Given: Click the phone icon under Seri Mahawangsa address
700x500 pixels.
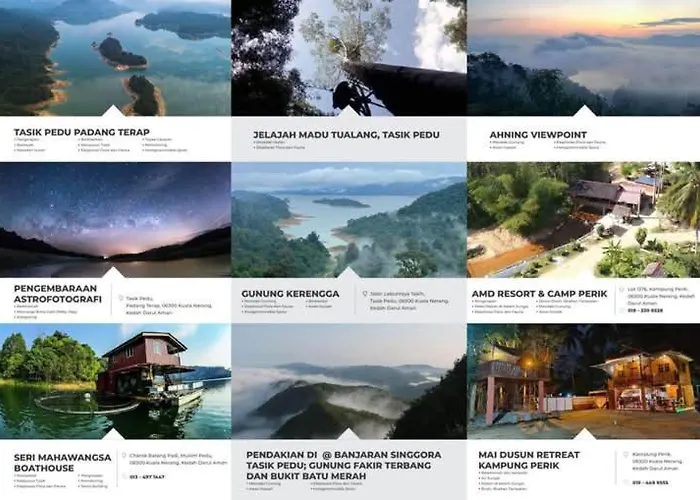Looking at the screenshot, I should click(x=124, y=477).
